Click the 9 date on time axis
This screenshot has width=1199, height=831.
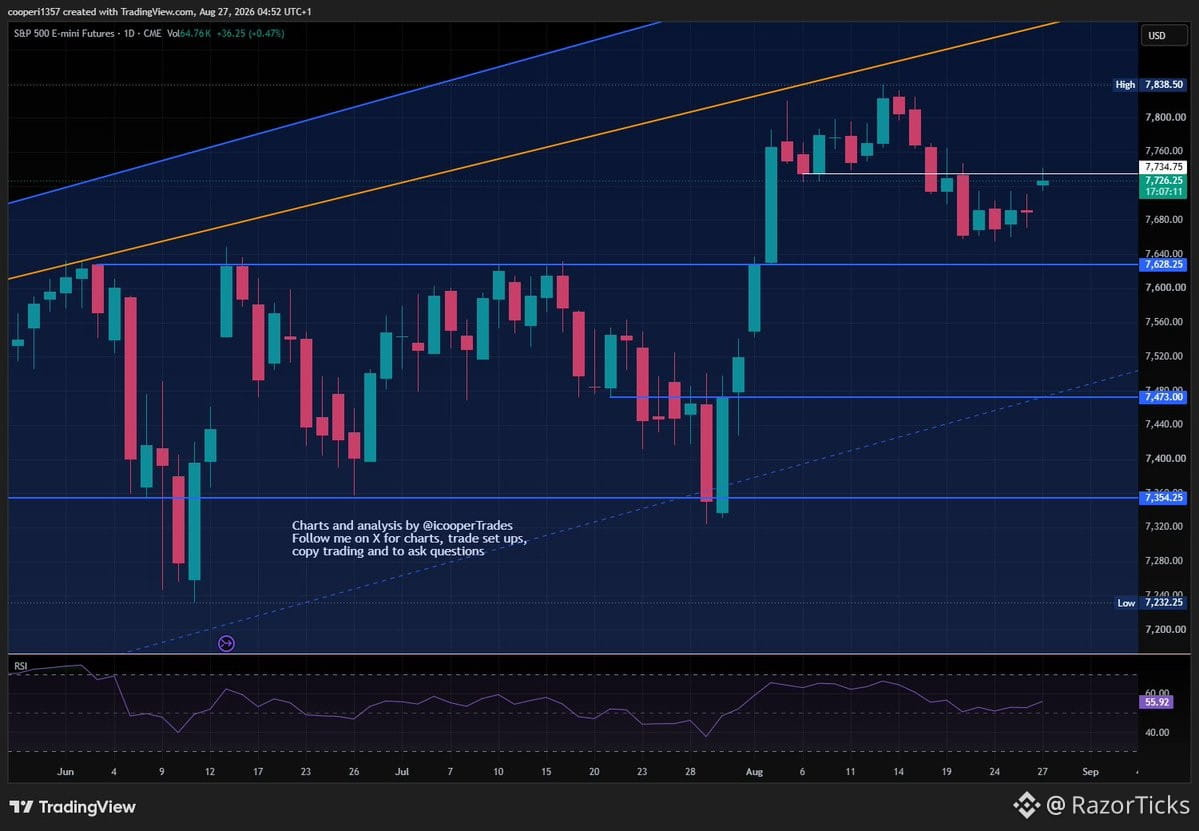pos(161,771)
